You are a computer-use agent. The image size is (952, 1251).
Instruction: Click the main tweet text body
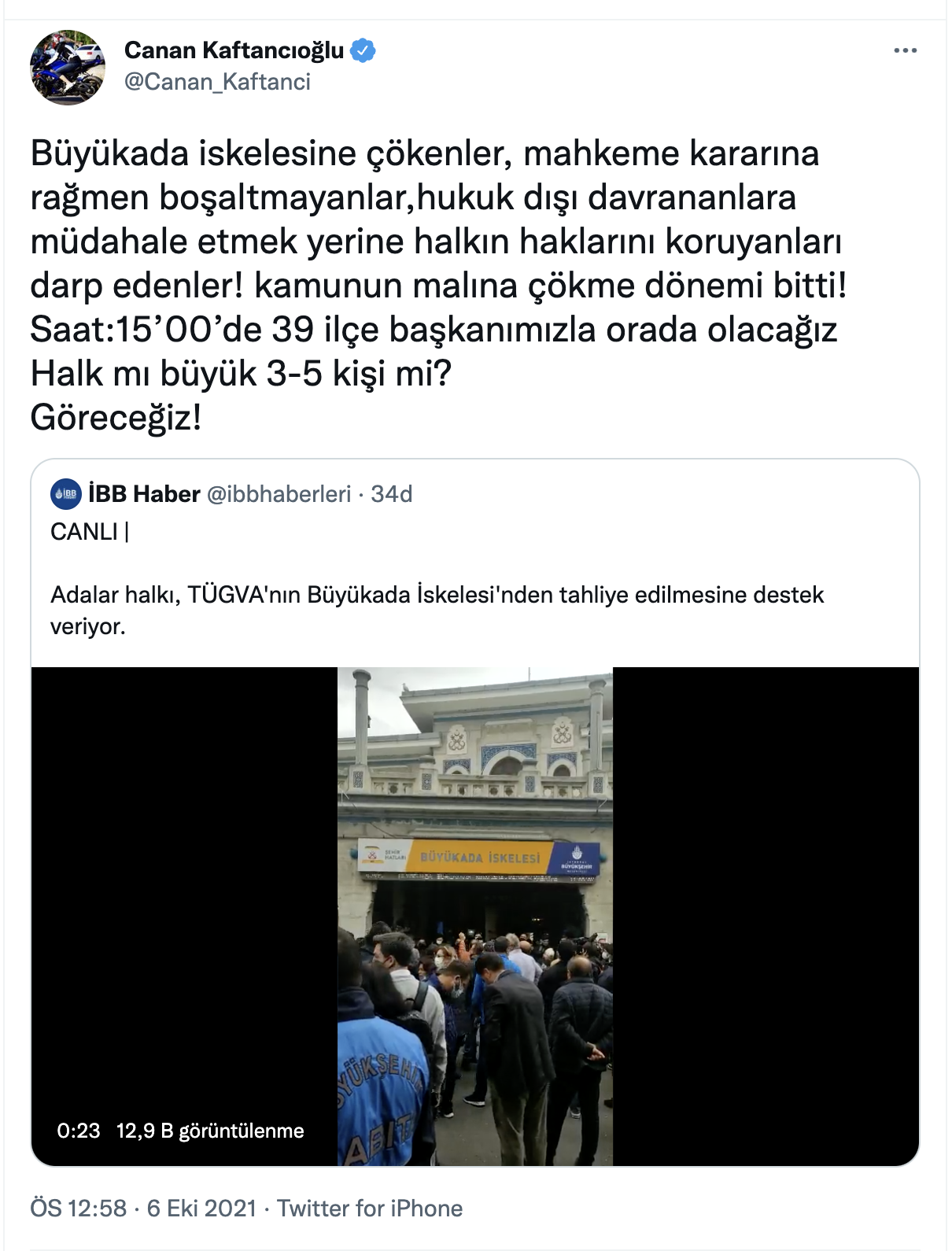coord(439,285)
